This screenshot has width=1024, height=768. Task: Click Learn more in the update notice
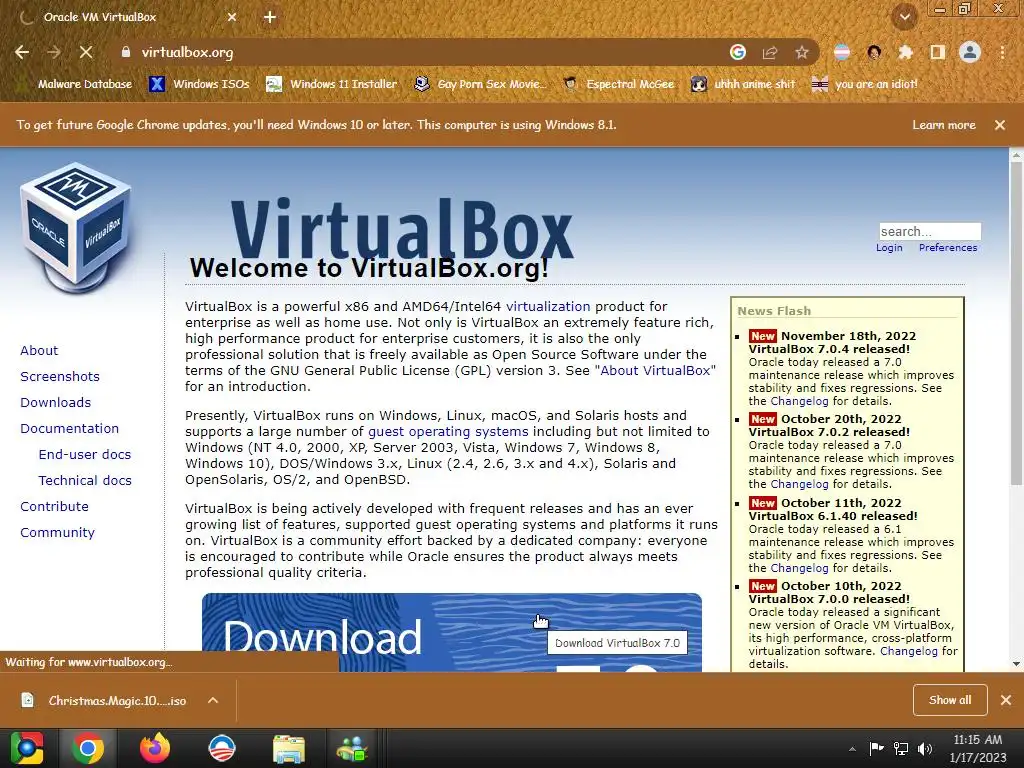coord(944,125)
